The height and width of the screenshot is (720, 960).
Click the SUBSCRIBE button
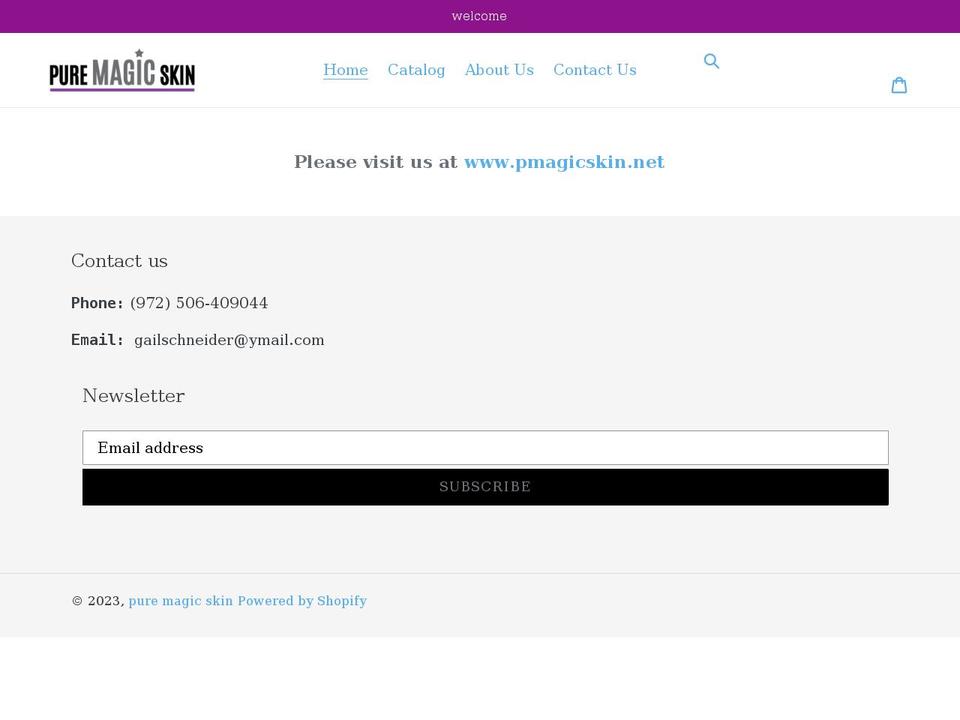tap(486, 487)
